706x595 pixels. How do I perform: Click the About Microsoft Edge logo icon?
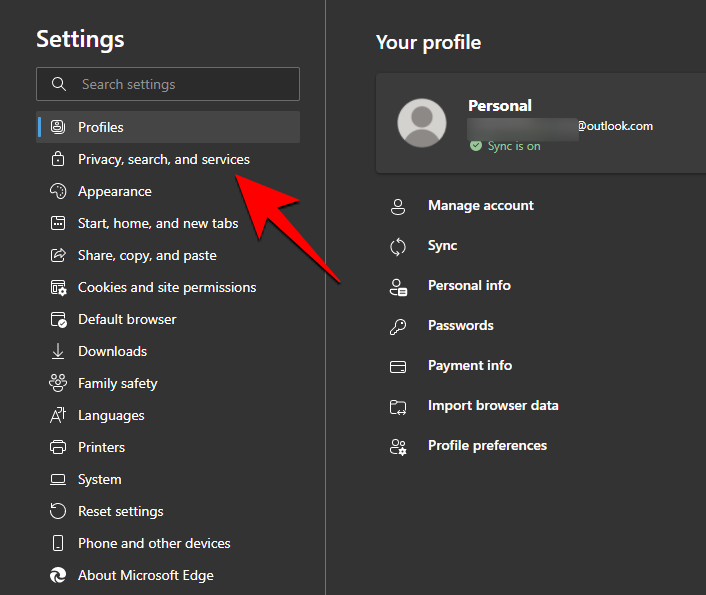click(x=58, y=575)
